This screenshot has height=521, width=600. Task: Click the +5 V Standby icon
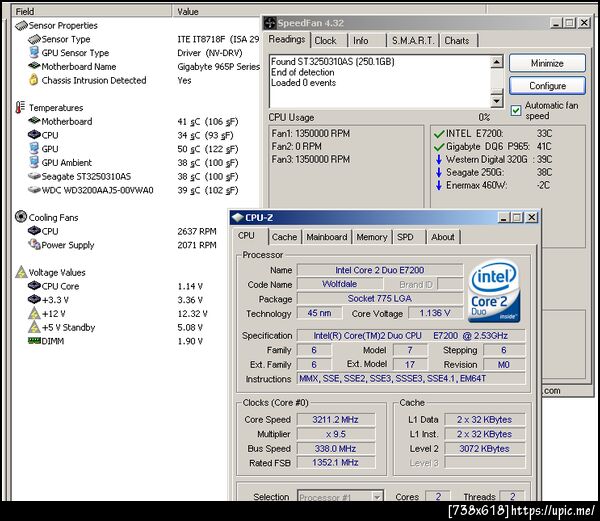34,327
